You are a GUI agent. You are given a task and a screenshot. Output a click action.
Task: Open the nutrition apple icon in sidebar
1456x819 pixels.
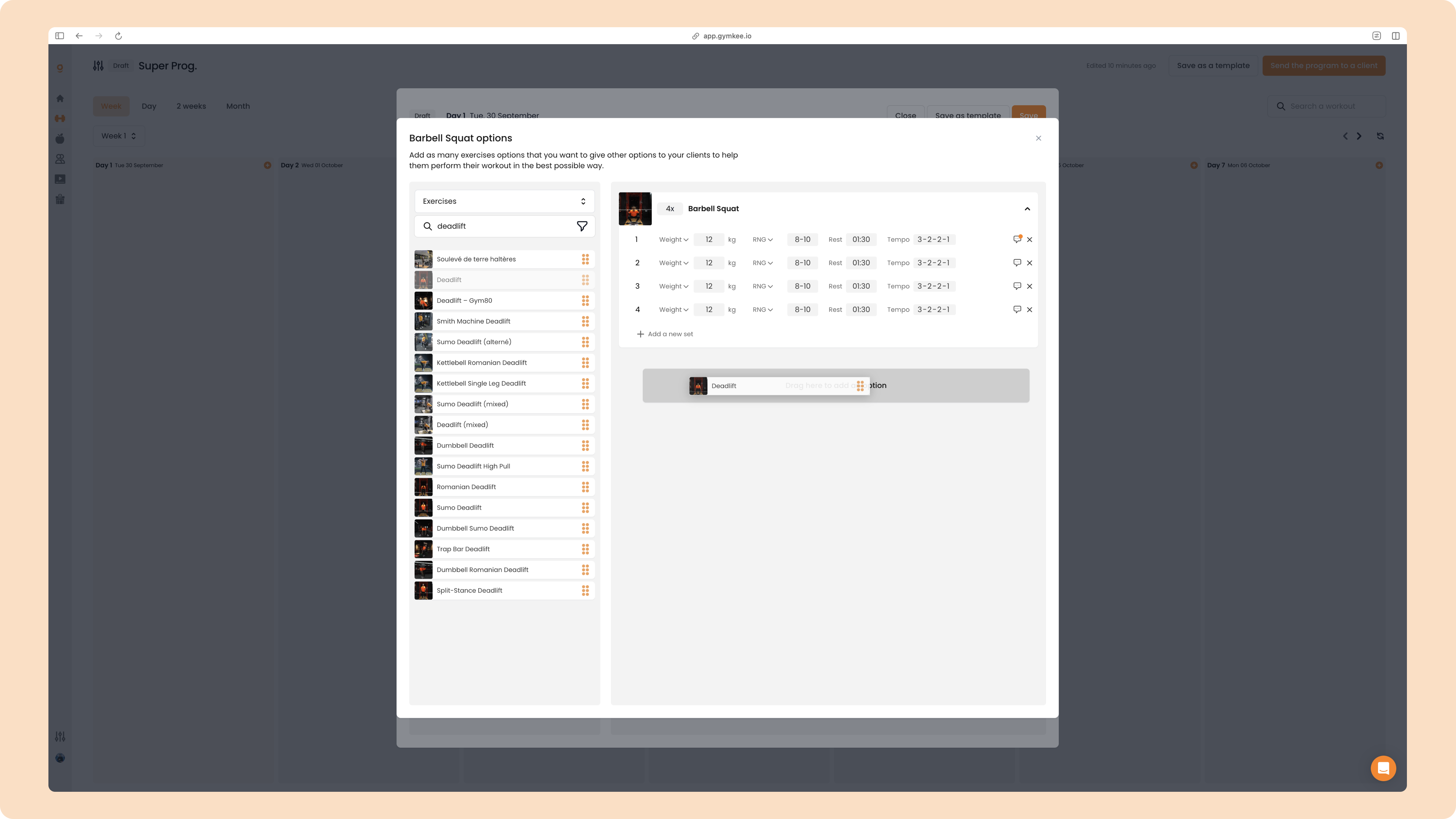(x=60, y=139)
